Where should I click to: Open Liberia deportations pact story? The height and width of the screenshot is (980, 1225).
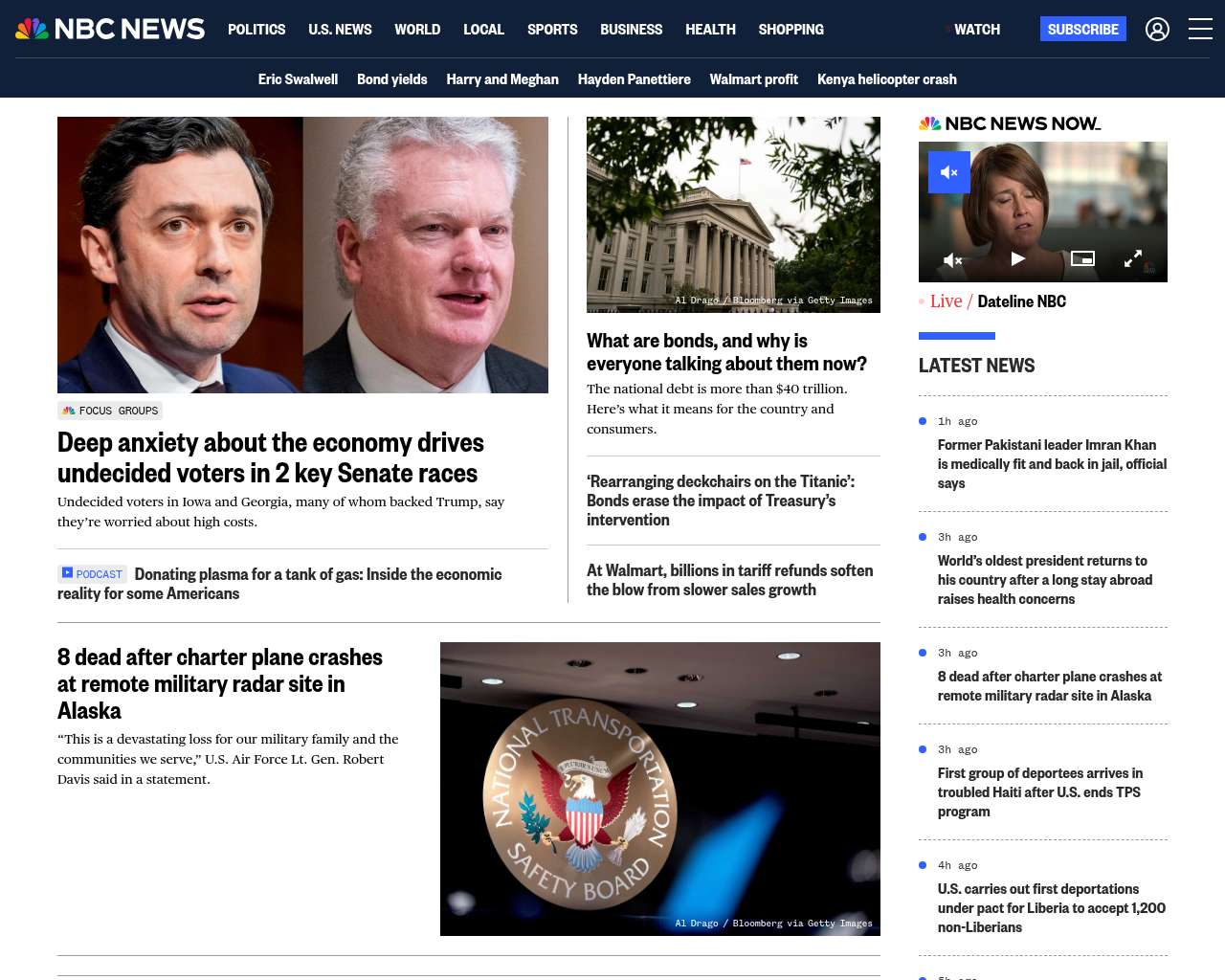coord(1052,908)
